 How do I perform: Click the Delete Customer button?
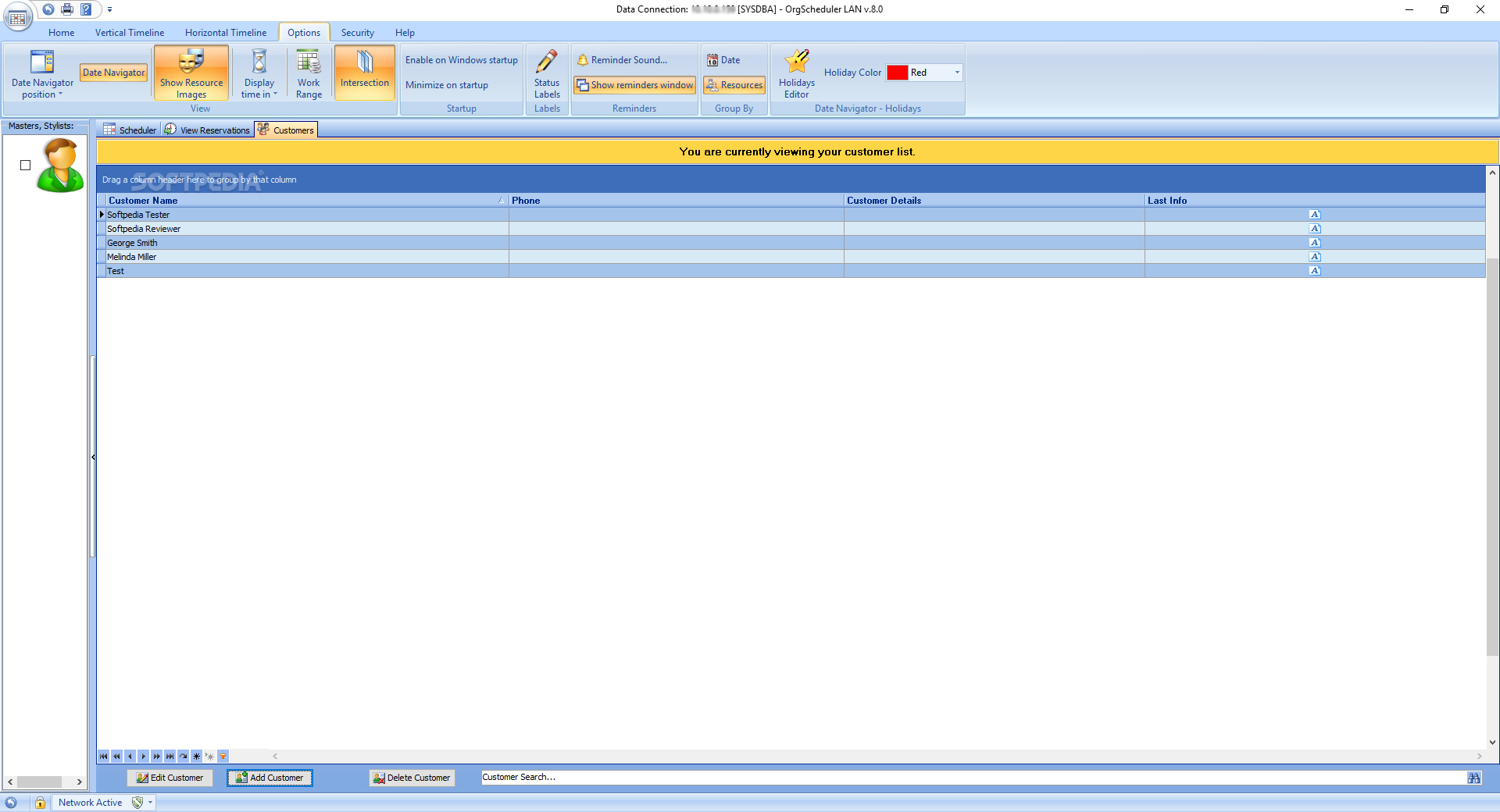(x=412, y=778)
